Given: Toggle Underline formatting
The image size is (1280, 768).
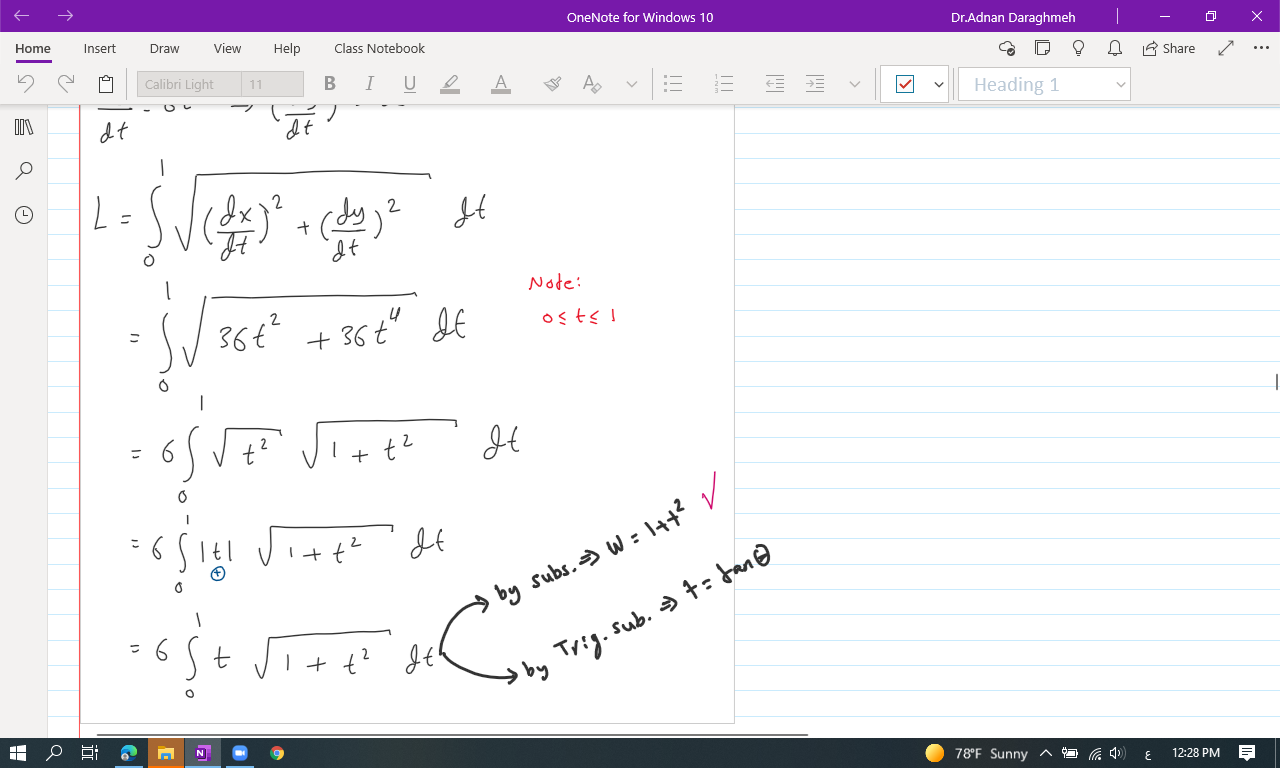Looking at the screenshot, I should (409, 84).
